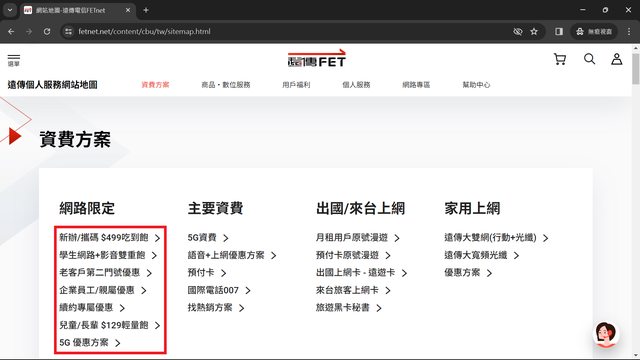Reload the page
Screen dimensions: 640x360
tap(47, 31)
